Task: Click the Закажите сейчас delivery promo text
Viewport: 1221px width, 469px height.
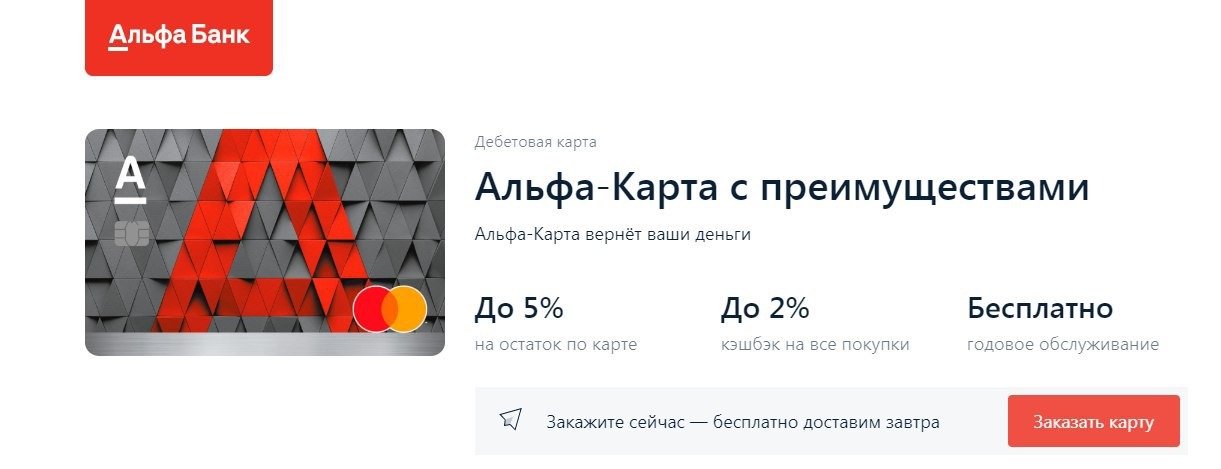Action: (742, 422)
